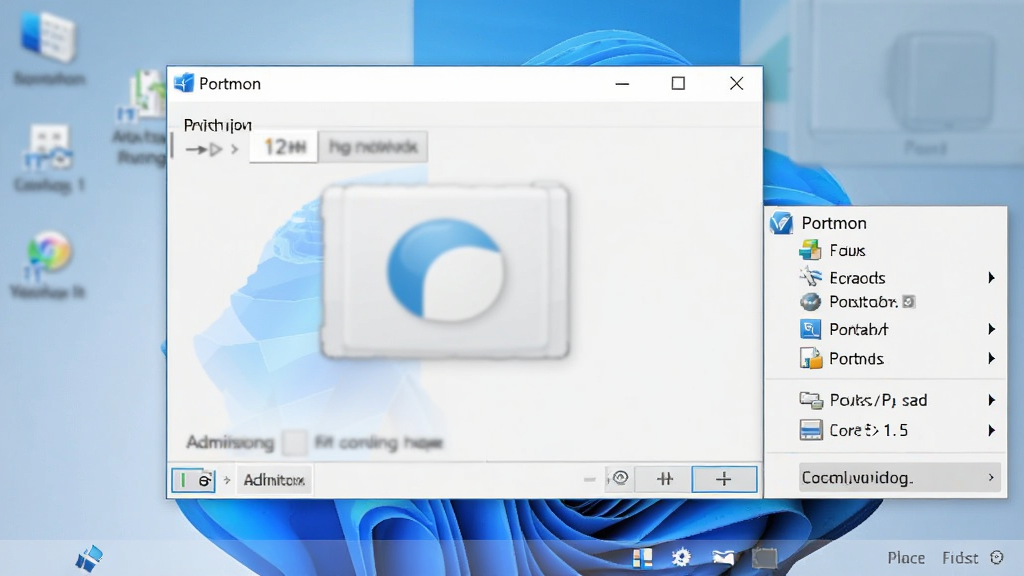Screen dimensions: 1024x576
Task: Select the Portnds menu entry
Action: 856,359
